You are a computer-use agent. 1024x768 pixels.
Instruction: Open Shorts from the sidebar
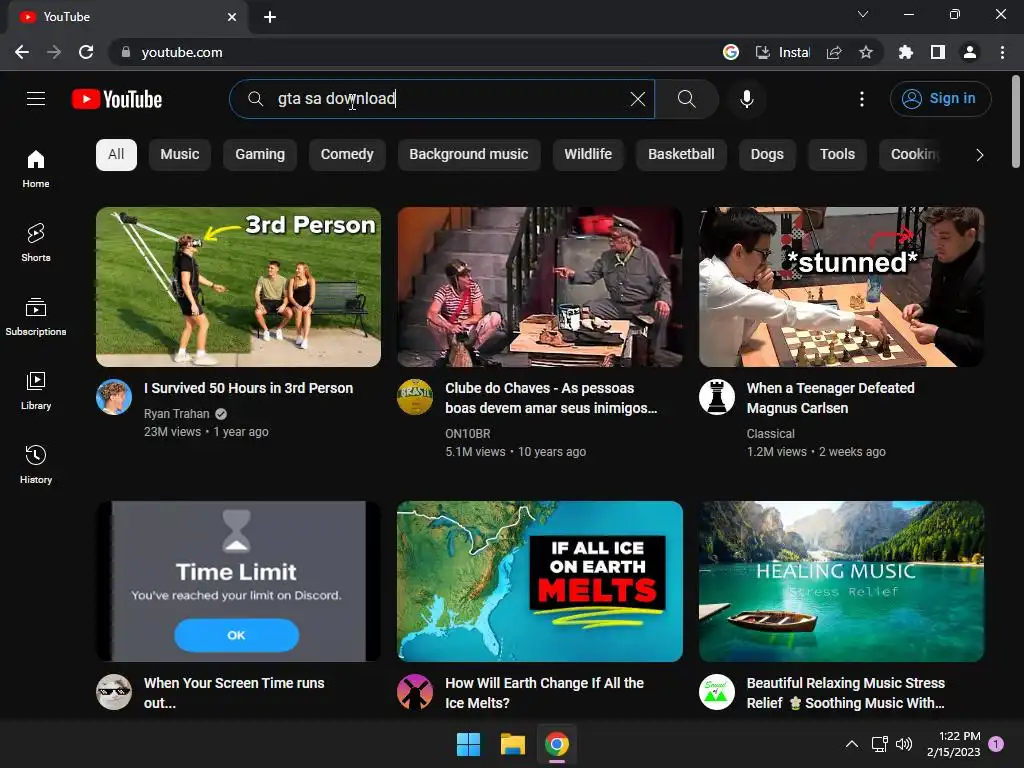point(36,242)
